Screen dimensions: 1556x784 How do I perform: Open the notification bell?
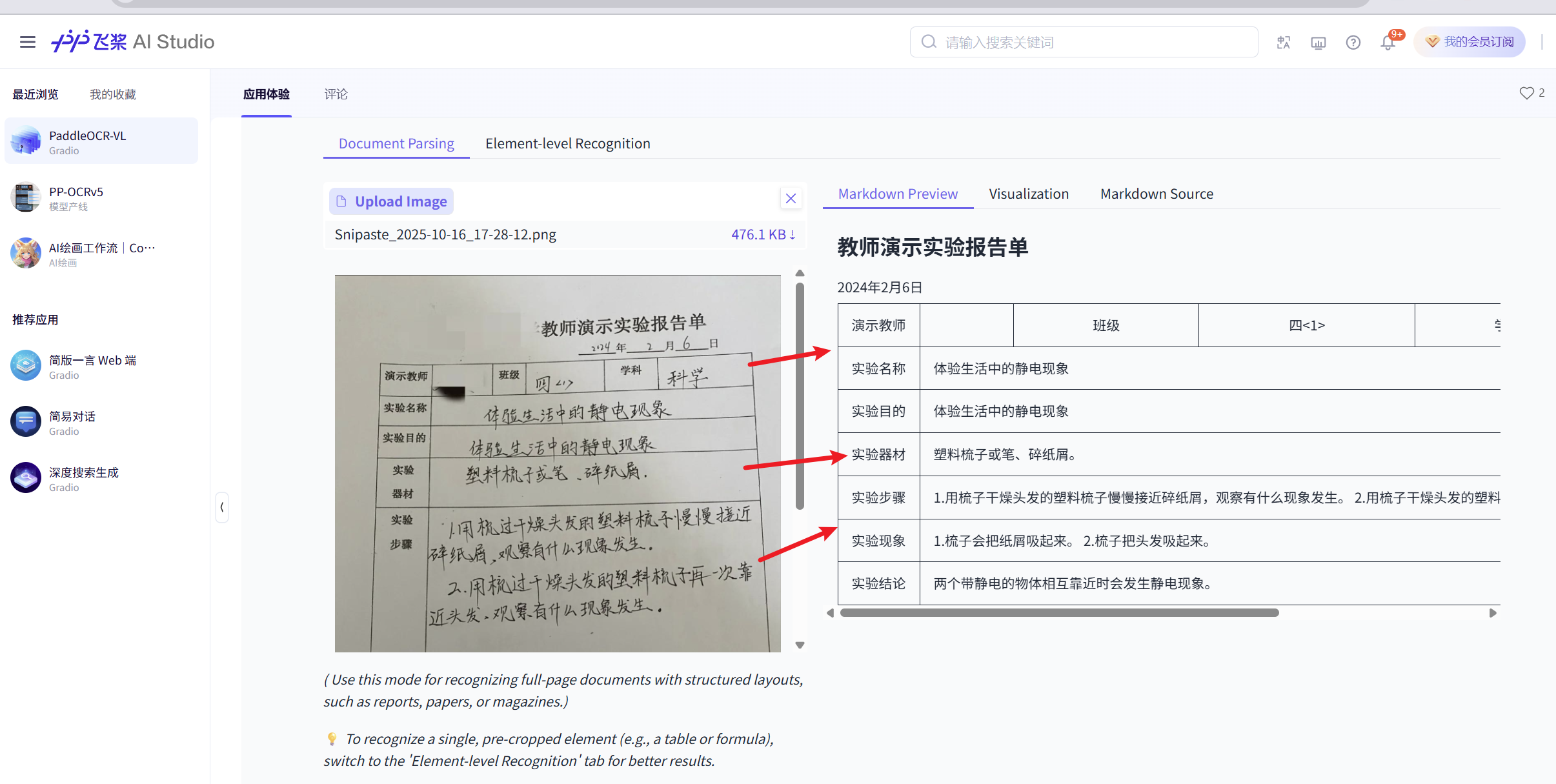point(1388,43)
